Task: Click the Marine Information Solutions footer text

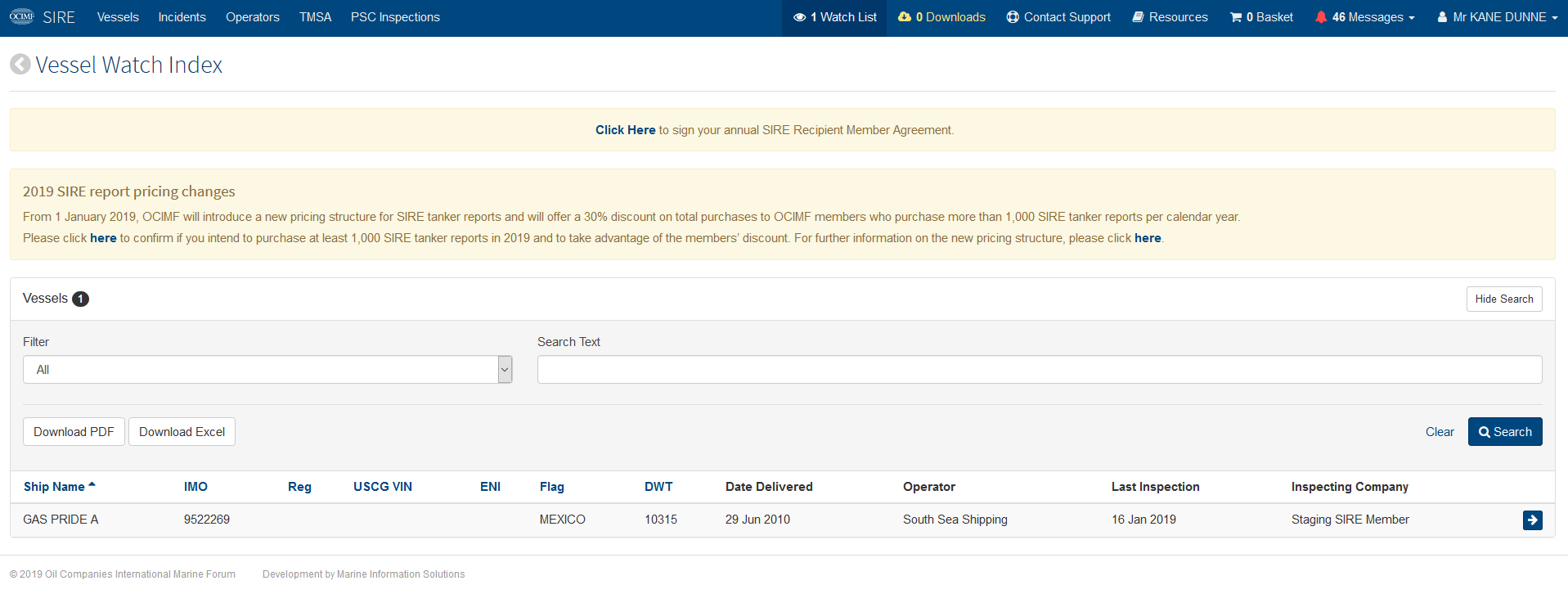Action: coord(401,574)
